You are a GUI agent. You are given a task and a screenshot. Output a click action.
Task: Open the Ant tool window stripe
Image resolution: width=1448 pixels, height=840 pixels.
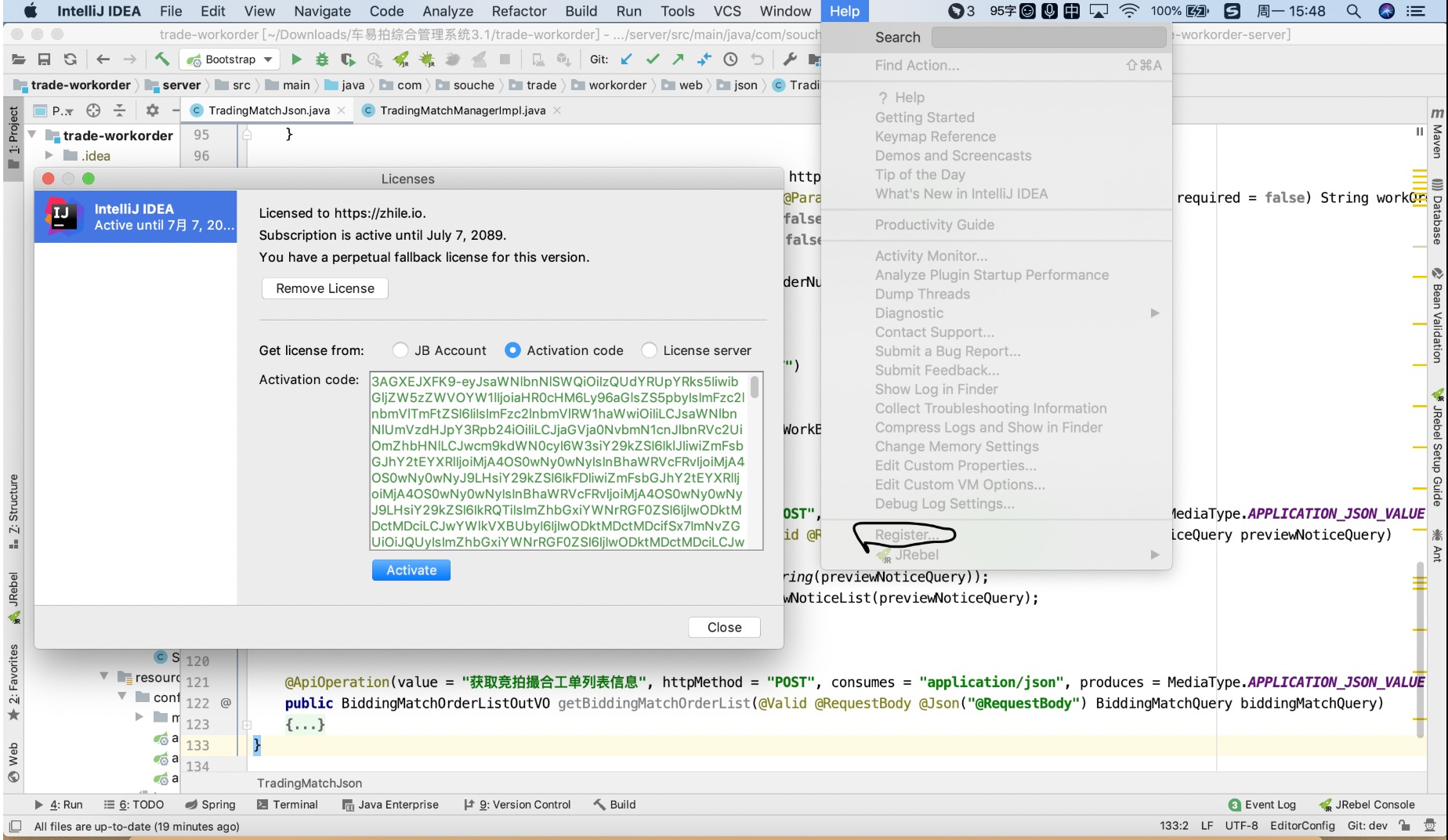coord(1436,545)
